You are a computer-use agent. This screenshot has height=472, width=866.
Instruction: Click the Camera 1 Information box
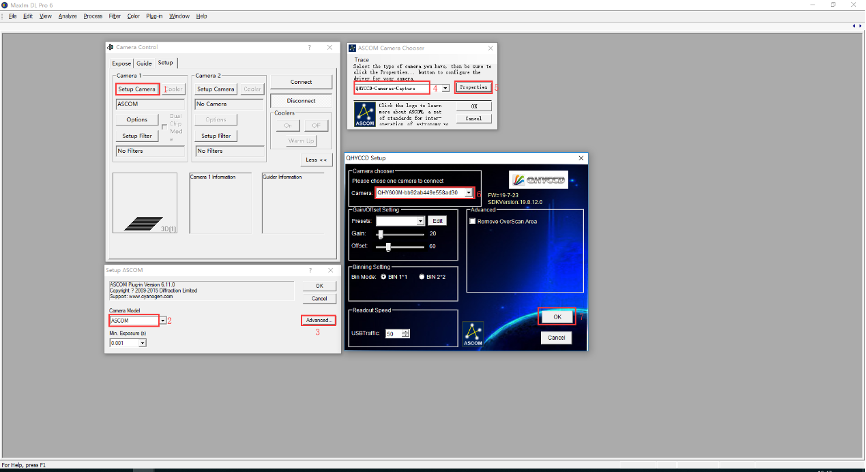220,203
